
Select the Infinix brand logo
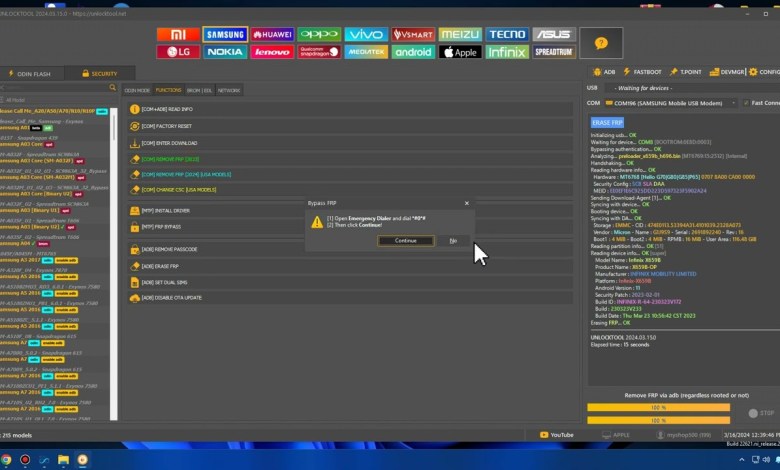click(507, 52)
